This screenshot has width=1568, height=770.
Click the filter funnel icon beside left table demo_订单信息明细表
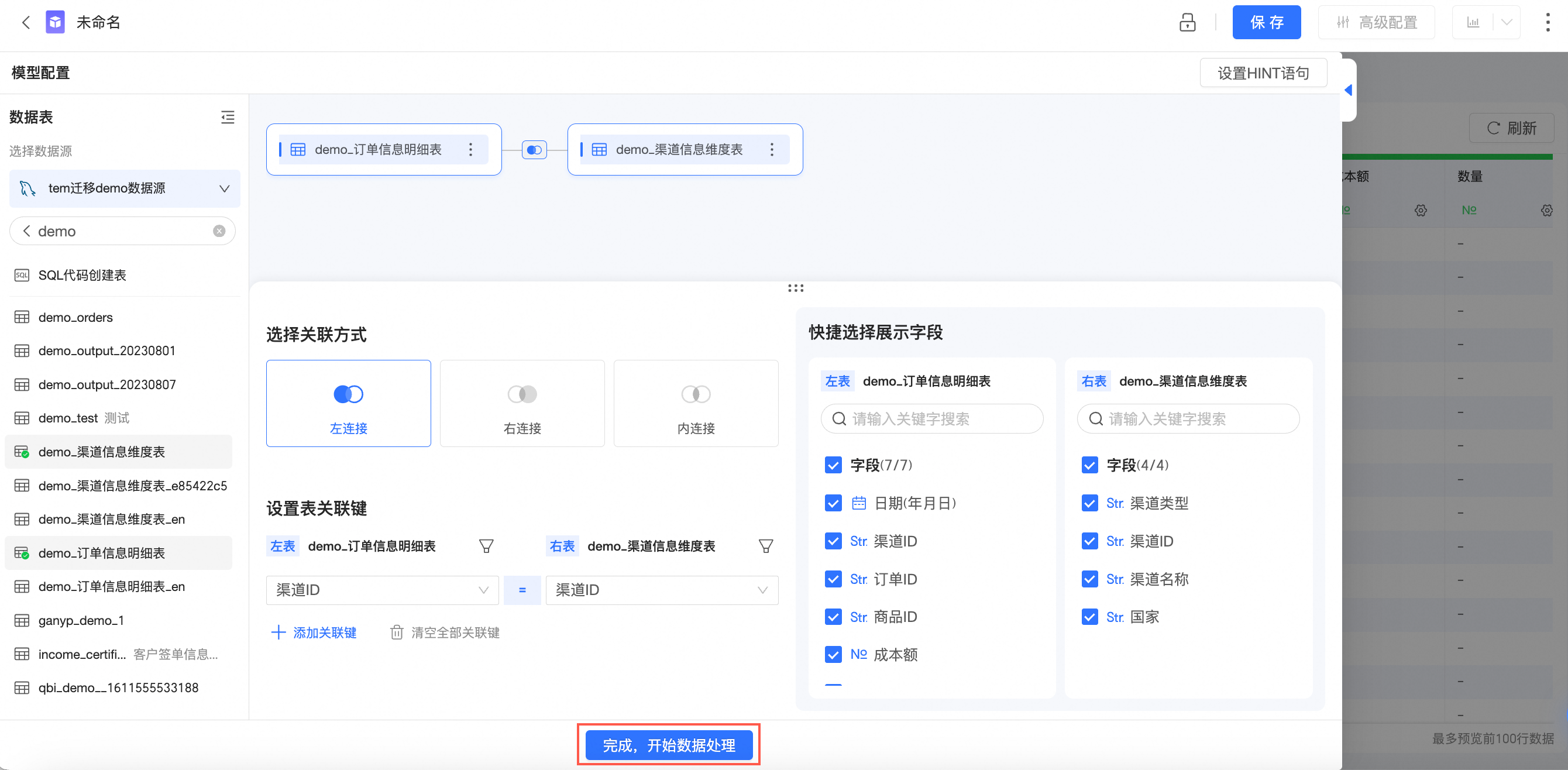(x=486, y=546)
